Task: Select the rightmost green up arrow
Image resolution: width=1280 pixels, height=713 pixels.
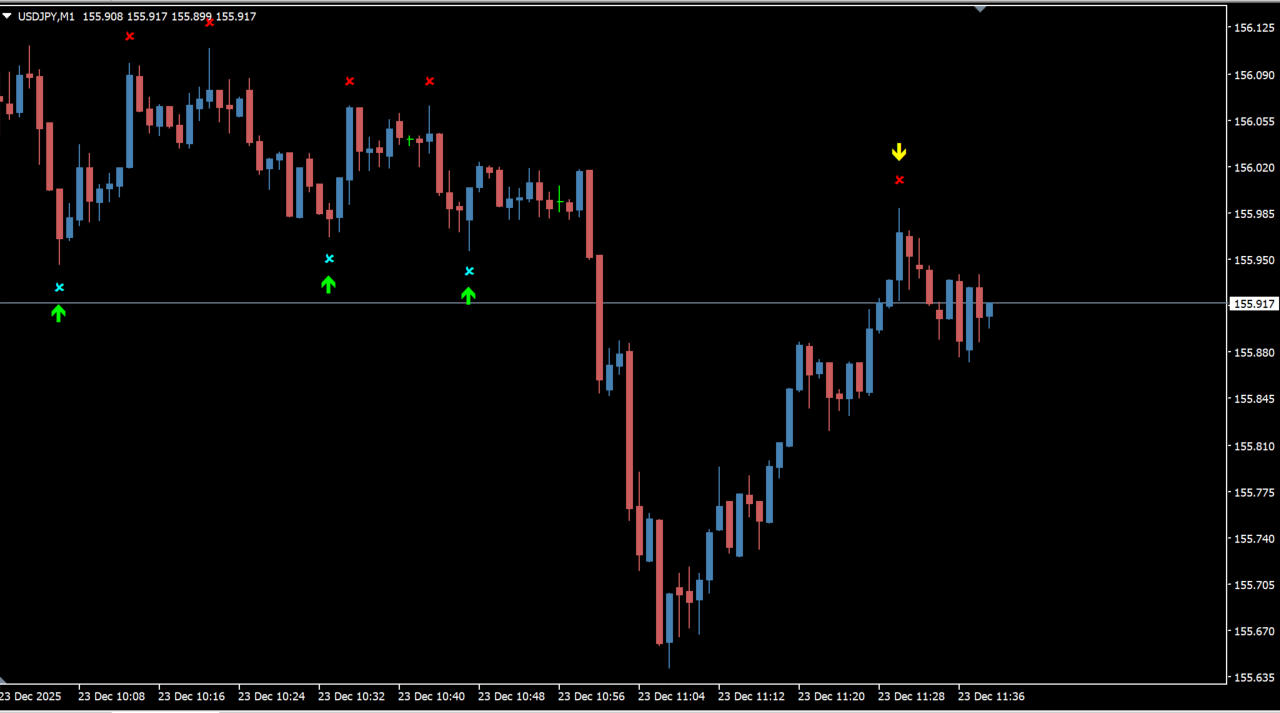Action: click(468, 295)
